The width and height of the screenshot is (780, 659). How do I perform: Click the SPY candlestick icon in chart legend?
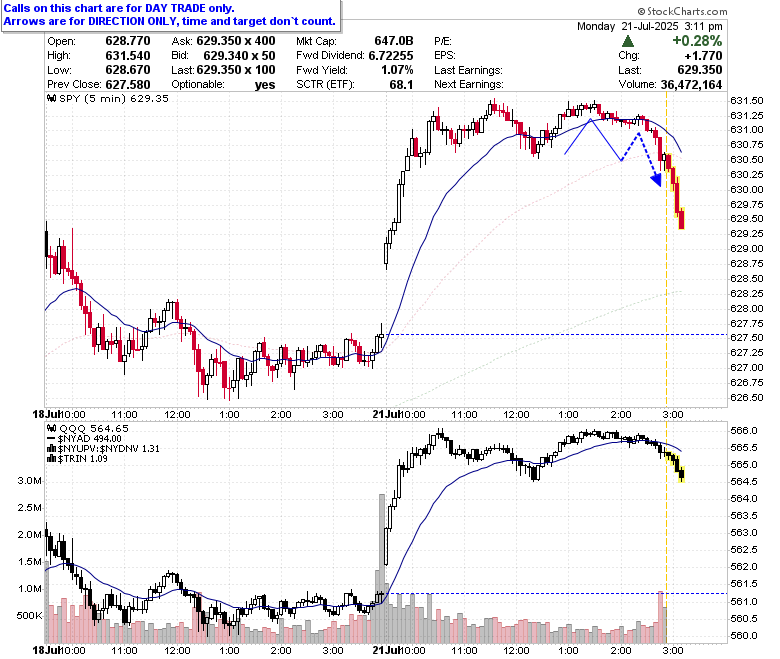pyautogui.click(x=51, y=98)
